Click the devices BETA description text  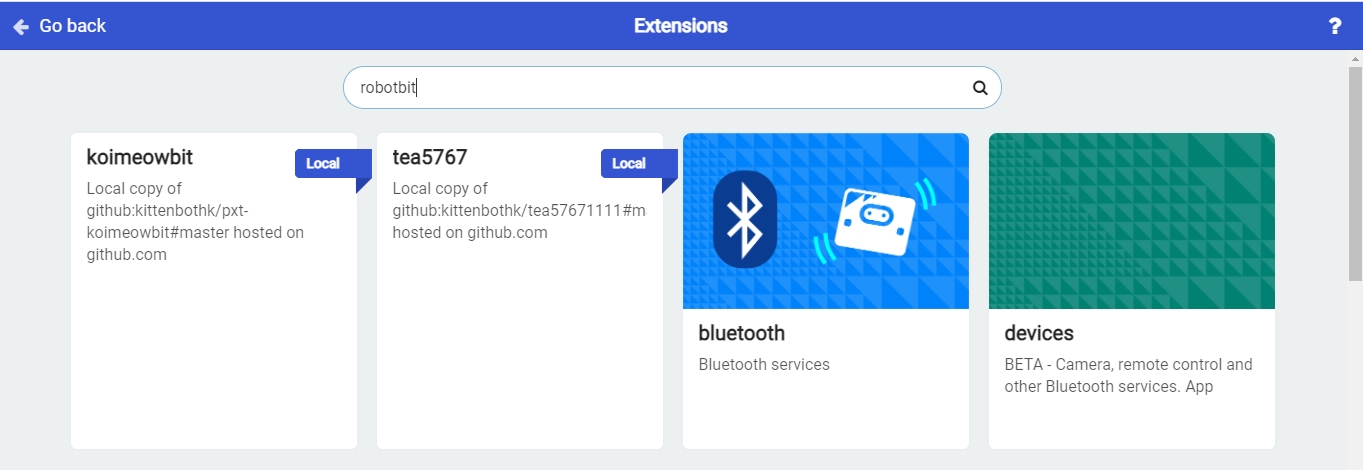pos(1128,375)
